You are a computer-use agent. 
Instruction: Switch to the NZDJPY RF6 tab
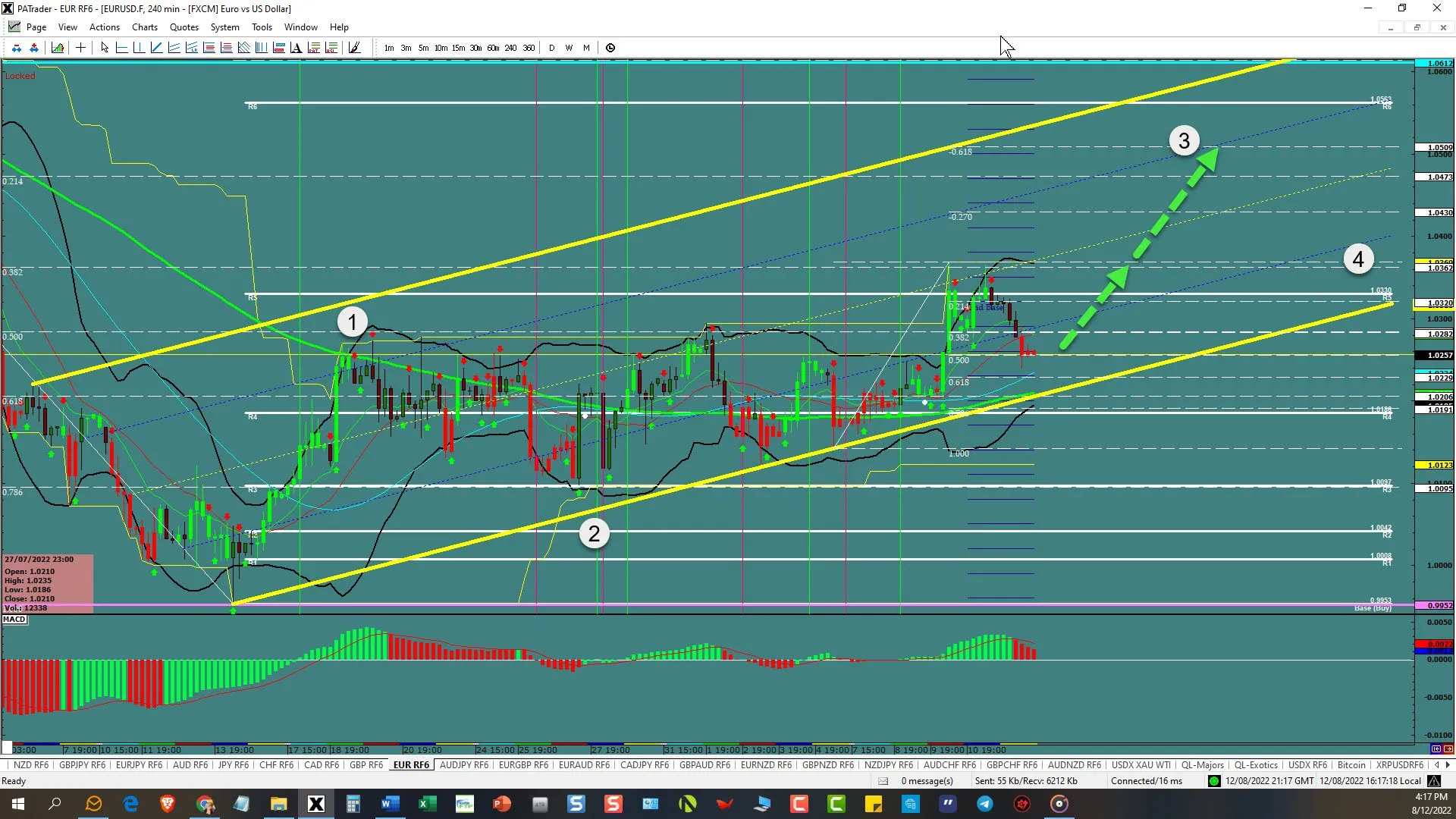click(x=889, y=765)
